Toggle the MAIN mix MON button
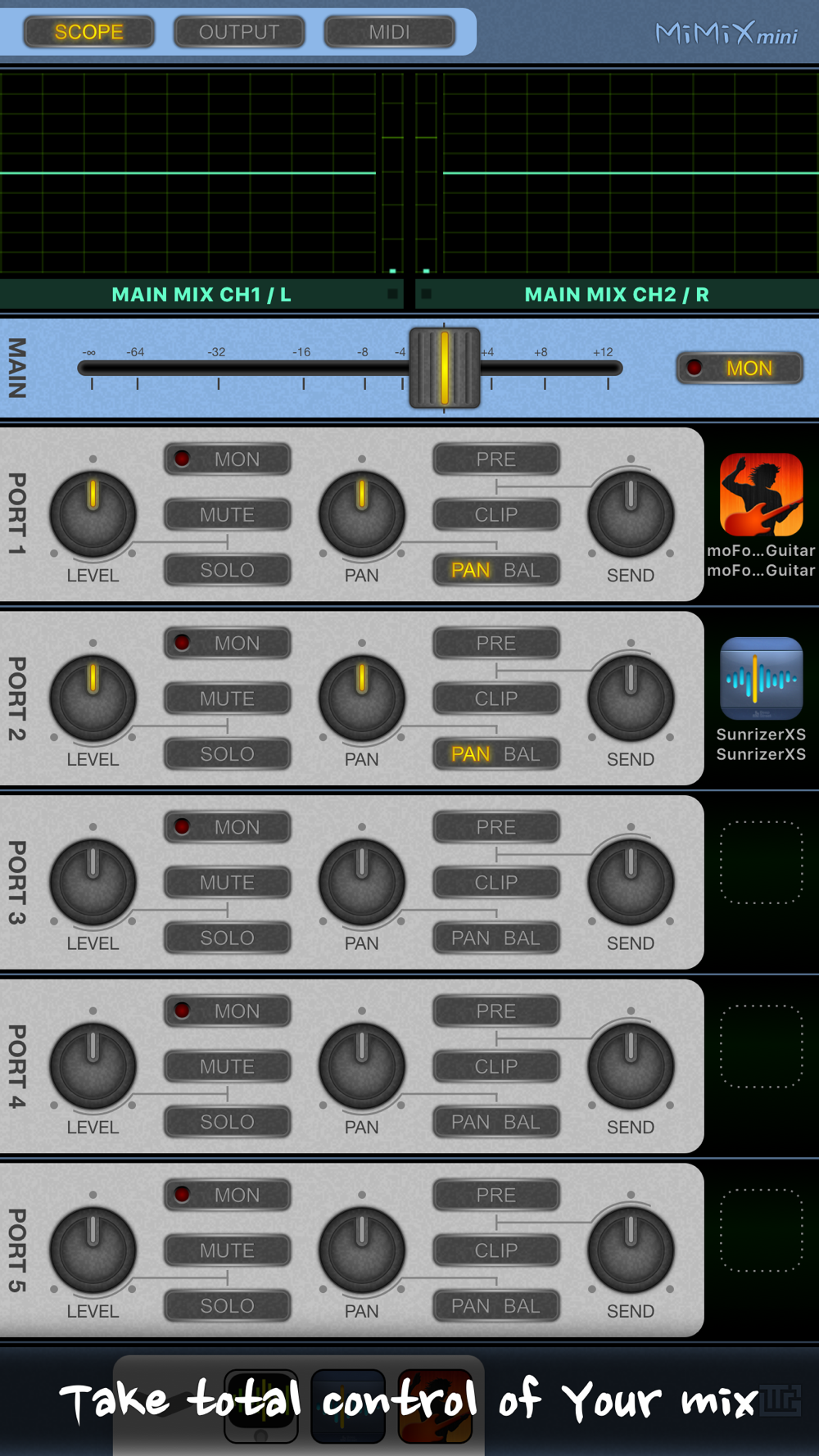819x1456 pixels. [x=740, y=369]
